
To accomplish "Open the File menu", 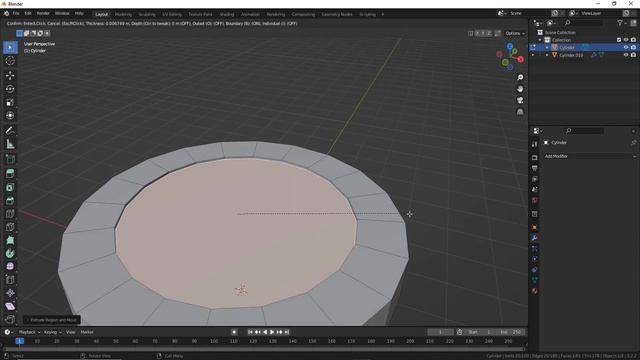I will click(x=16, y=13).
